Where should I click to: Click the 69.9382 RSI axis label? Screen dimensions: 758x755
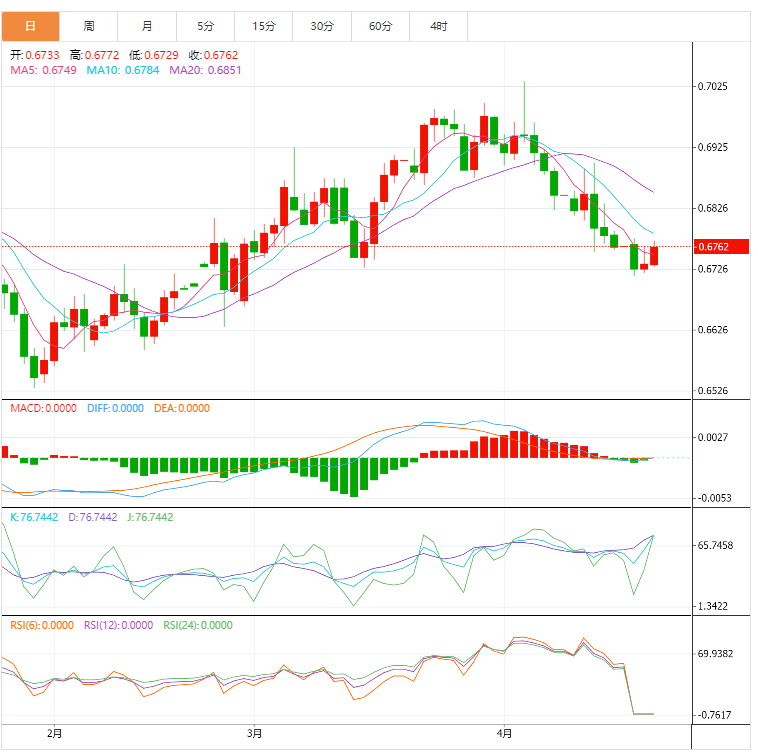(x=715, y=654)
